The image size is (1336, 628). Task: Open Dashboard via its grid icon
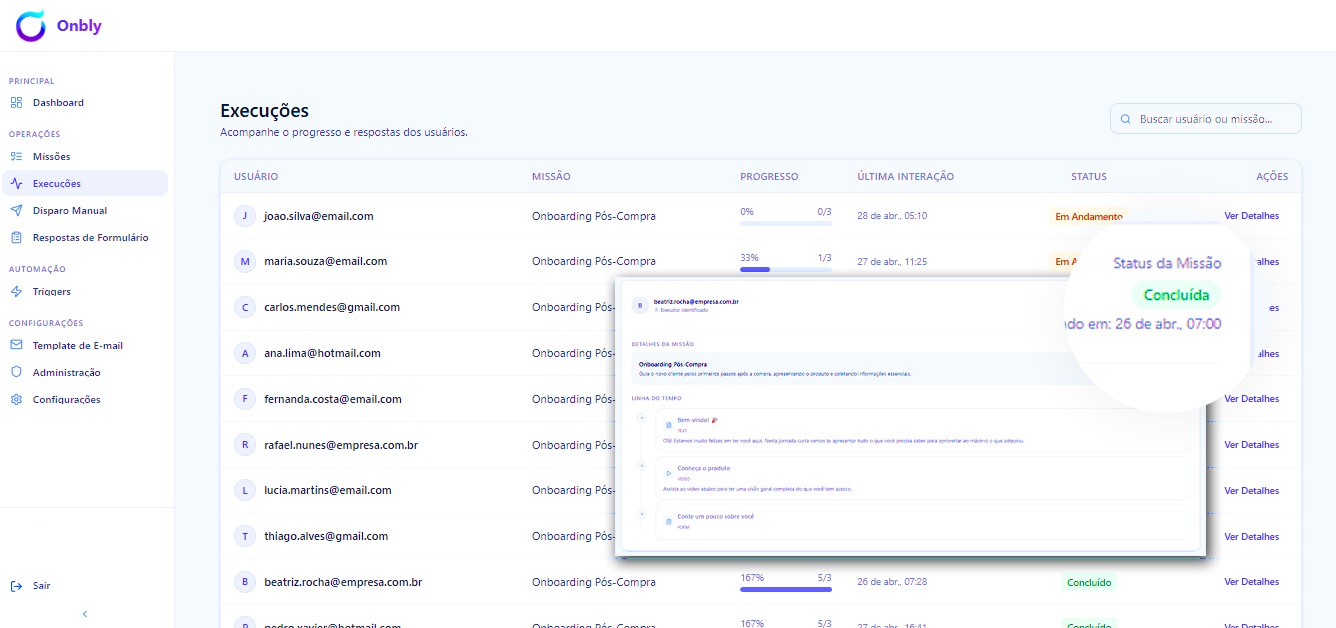click(16, 103)
